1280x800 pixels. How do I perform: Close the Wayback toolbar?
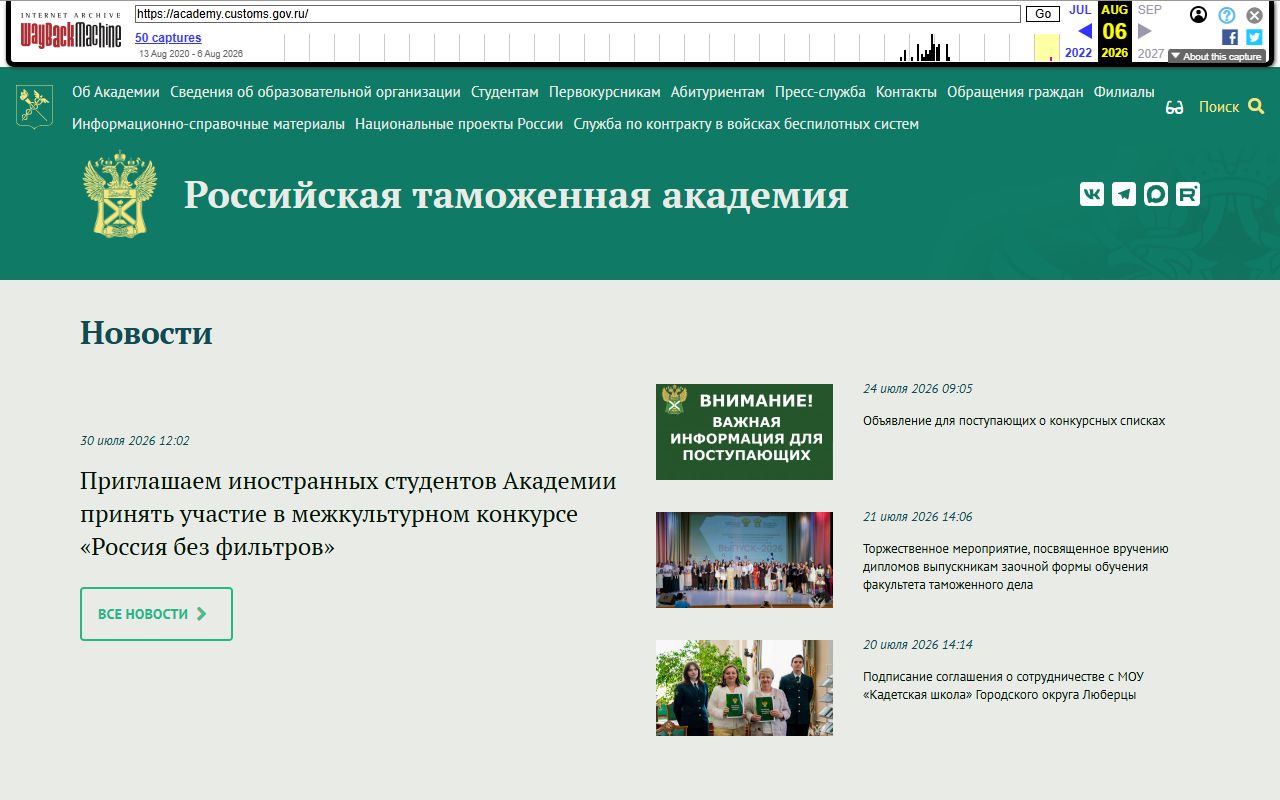[1254, 15]
